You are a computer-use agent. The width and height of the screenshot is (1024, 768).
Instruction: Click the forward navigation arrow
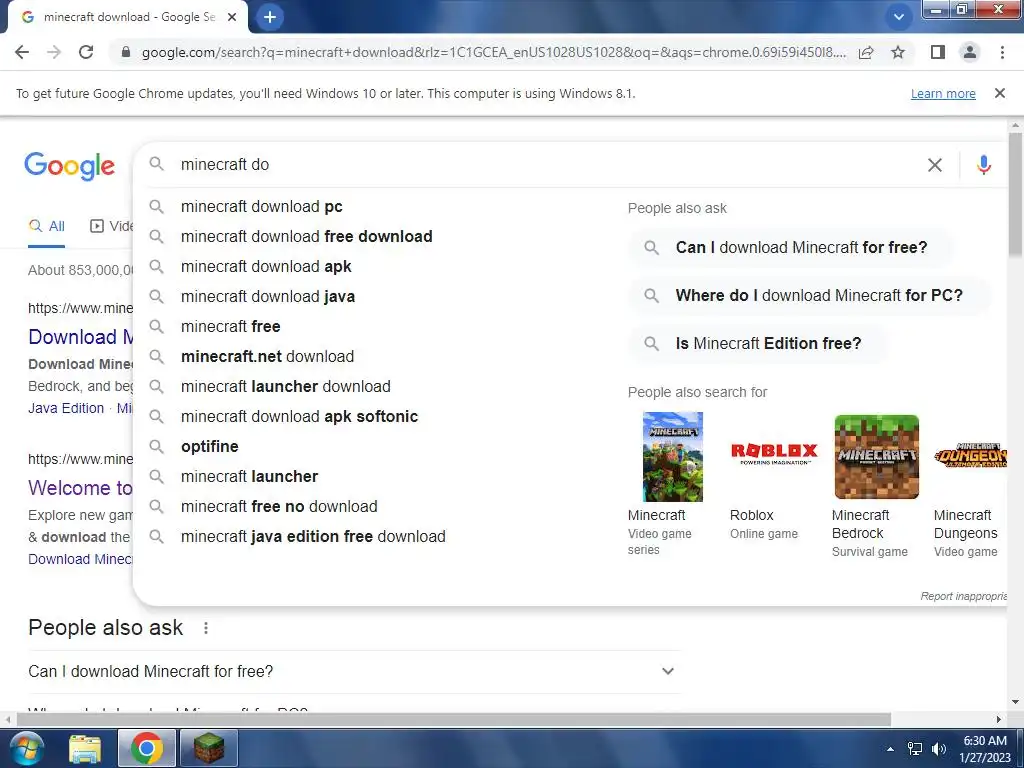point(54,52)
